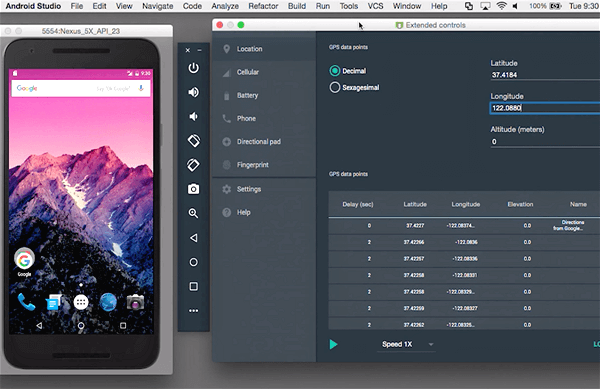600x389 pixels.
Task: Click the 'Directions from Google...' name cell
Action: (x=569, y=225)
